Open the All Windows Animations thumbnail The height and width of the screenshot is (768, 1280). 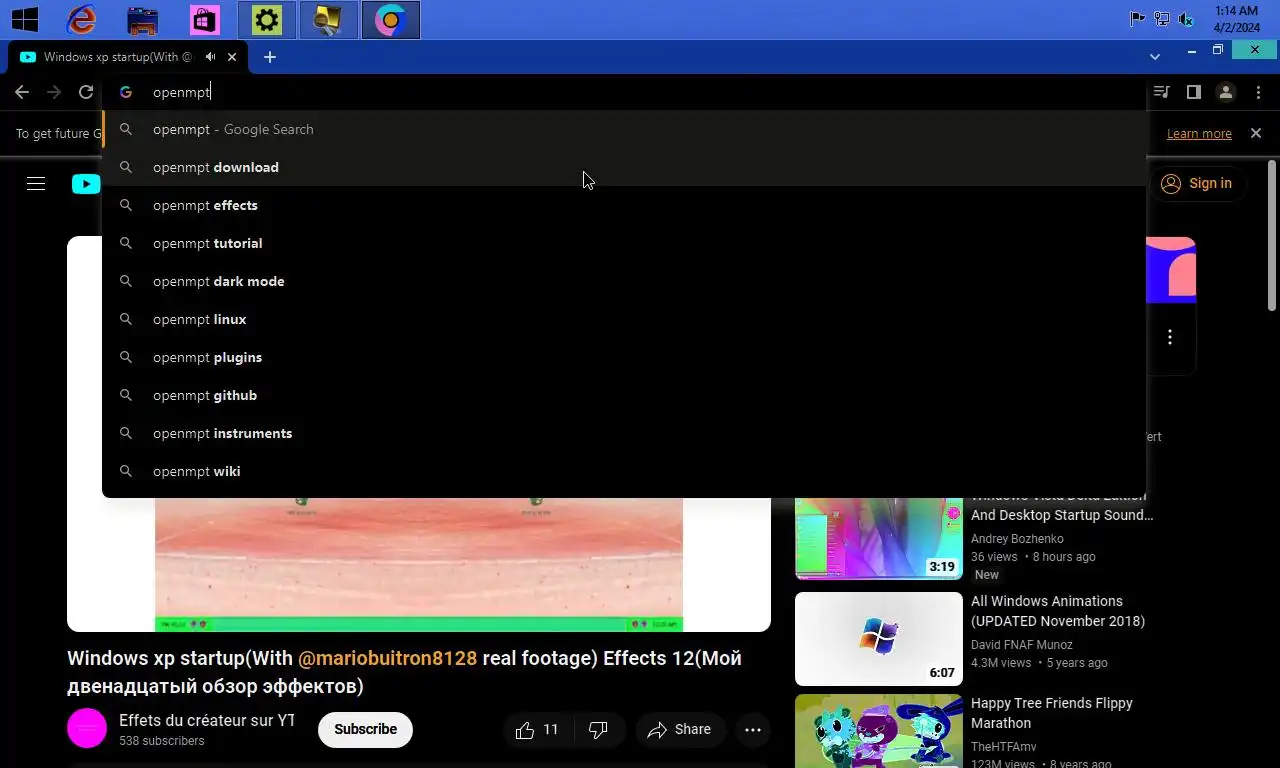[x=878, y=639]
